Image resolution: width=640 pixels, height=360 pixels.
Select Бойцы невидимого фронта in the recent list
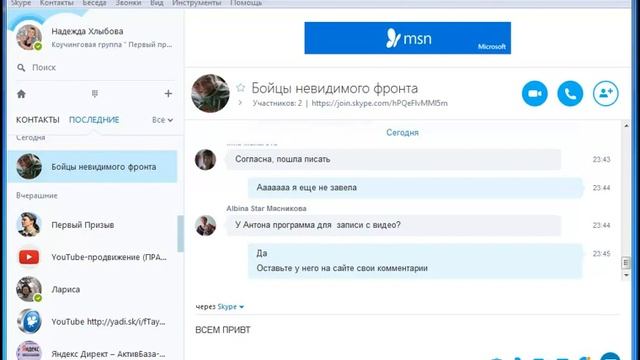(x=93, y=167)
